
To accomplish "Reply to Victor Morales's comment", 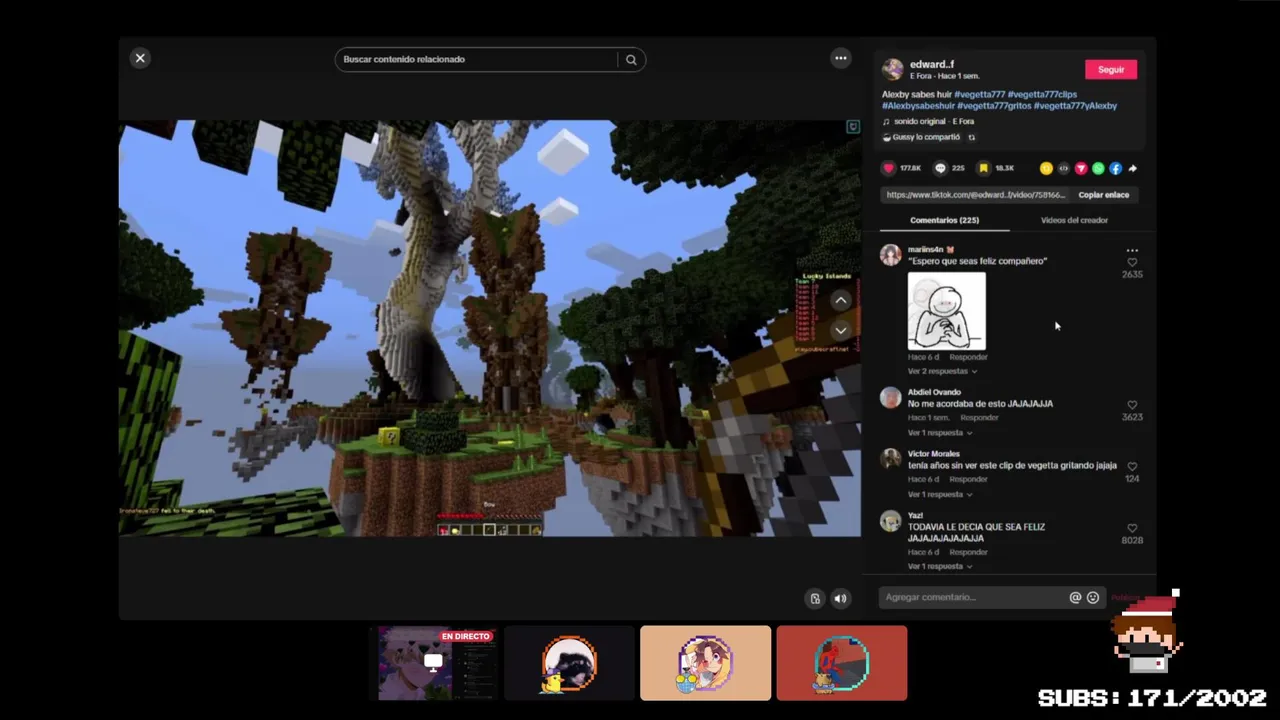I will pyautogui.click(x=968, y=479).
